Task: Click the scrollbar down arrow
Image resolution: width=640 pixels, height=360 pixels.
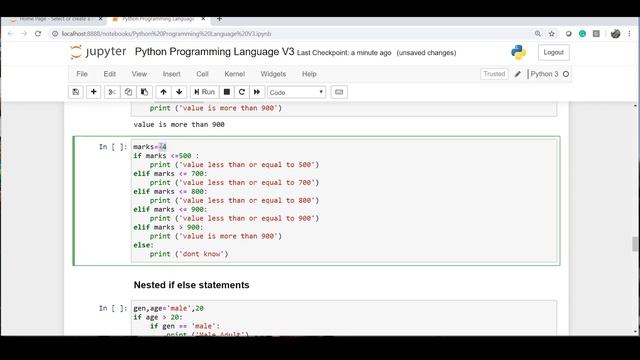Action: [x=635, y=331]
